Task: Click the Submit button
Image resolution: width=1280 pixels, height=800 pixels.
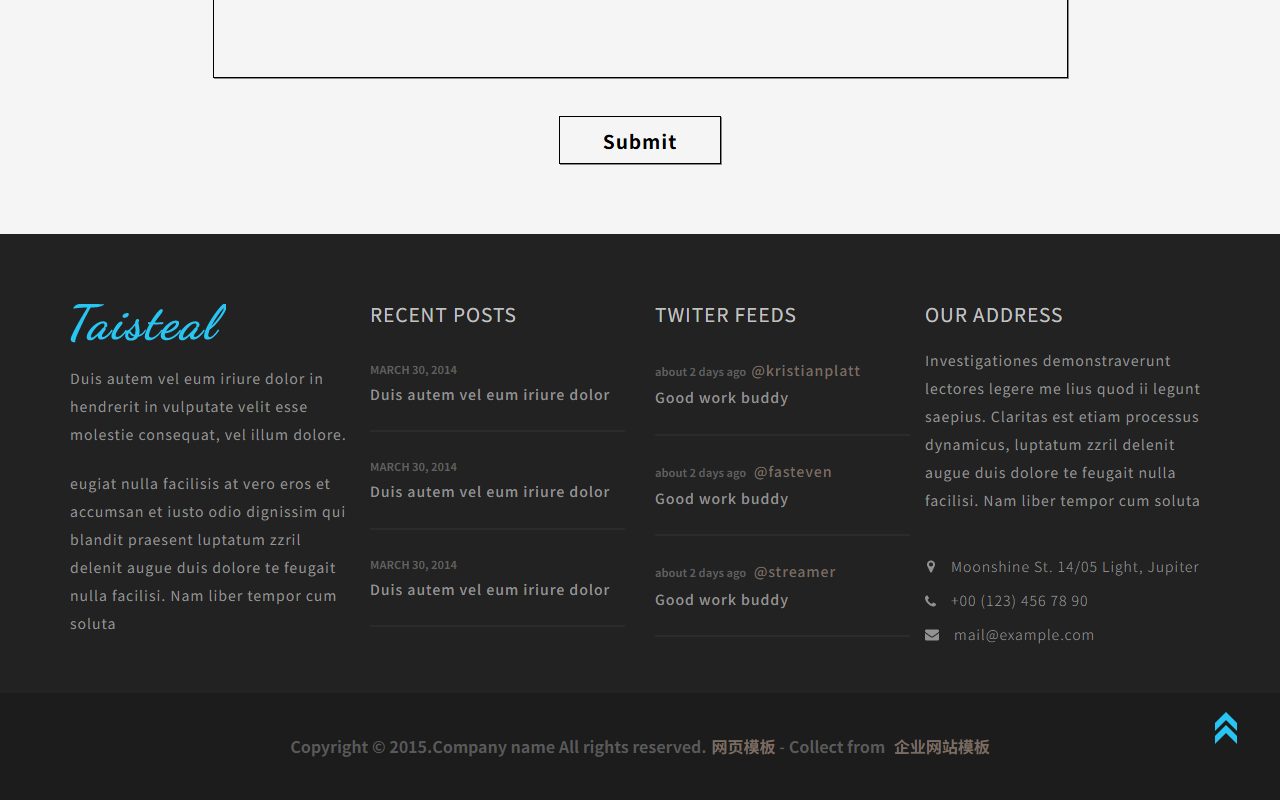Action: 640,140
